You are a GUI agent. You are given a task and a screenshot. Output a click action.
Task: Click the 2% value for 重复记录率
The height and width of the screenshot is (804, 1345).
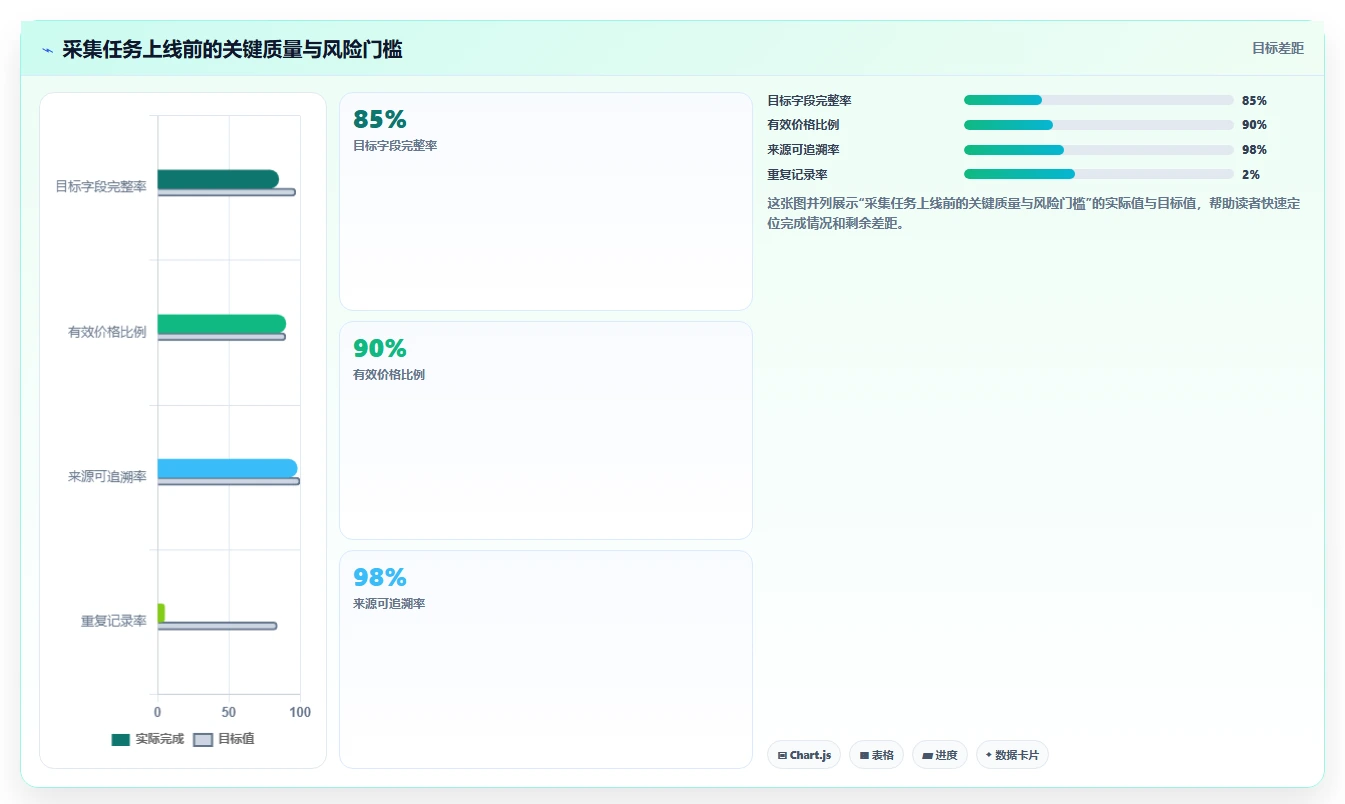[1250, 174]
